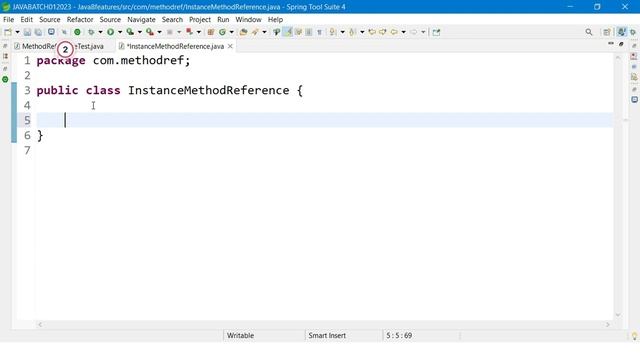Click the red relaunch toolbar icon
The height and width of the screenshot is (360, 640).
pyautogui.click(x=189, y=32)
